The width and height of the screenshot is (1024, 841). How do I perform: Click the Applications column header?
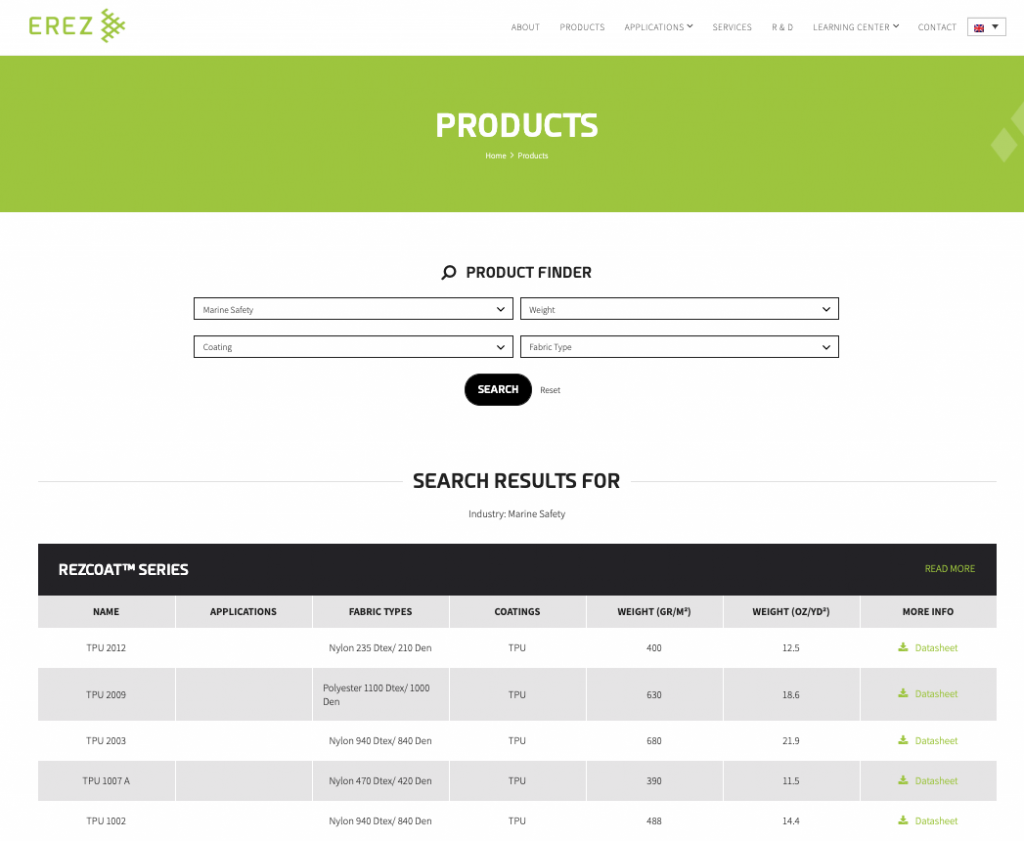[243, 611]
